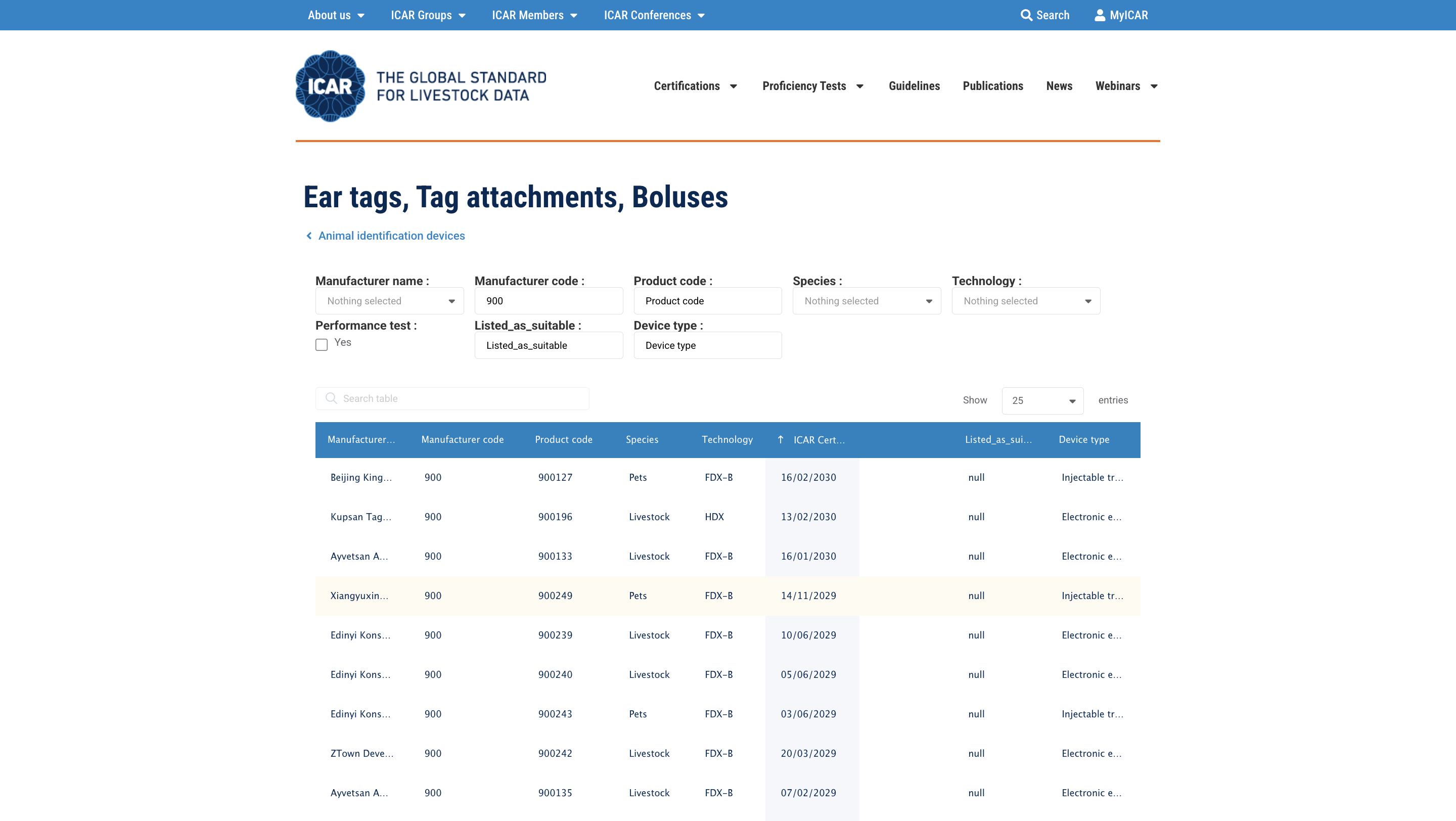This screenshot has width=1456, height=821.
Task: Click the arrow next to Webinars
Action: (1154, 86)
